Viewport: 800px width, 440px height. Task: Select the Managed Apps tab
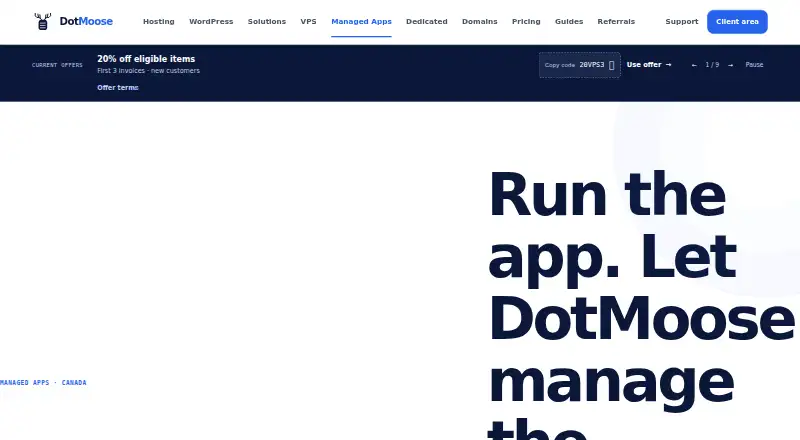[x=361, y=21]
